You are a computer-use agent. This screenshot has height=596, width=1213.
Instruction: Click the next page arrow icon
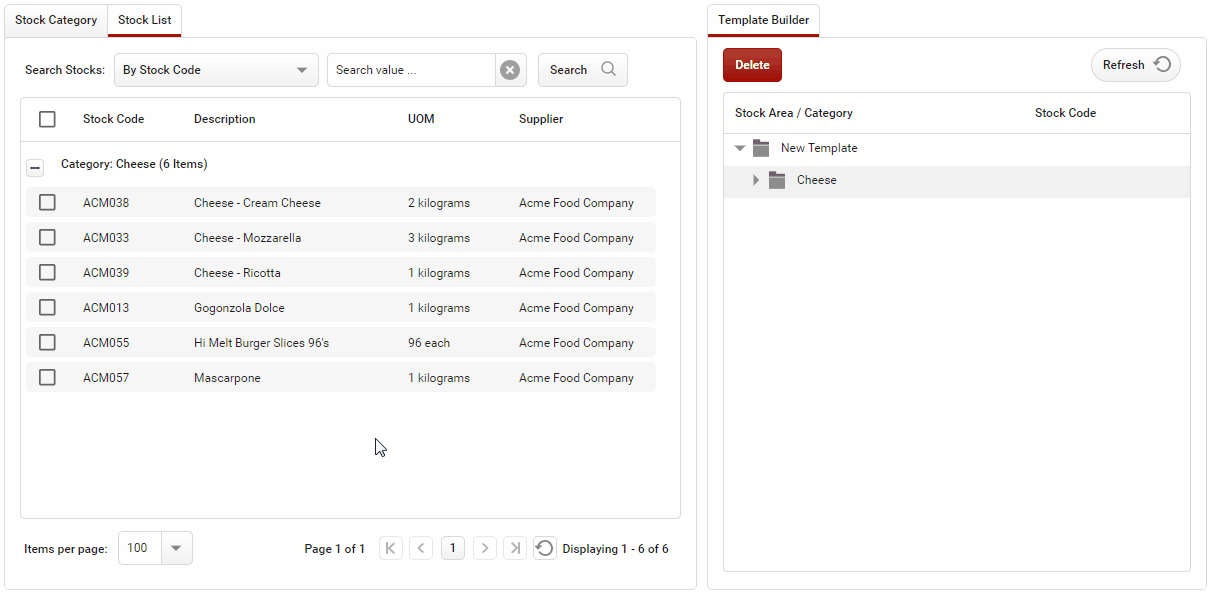[484, 548]
